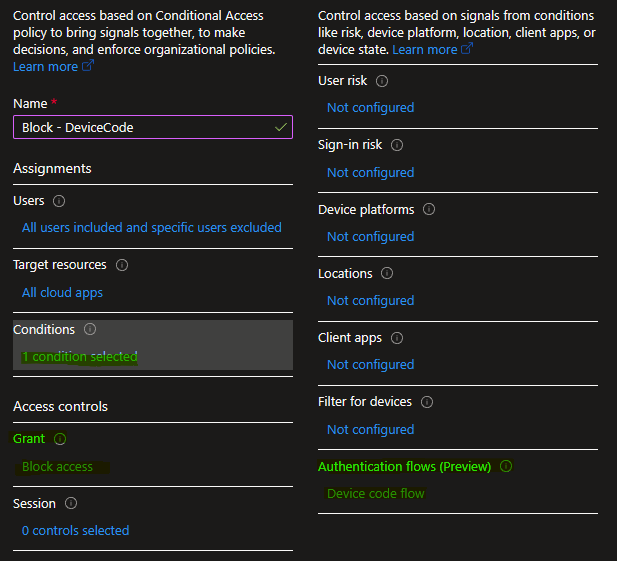The image size is (617, 561).
Task: Open the 'Block access' grant setting
Action: coord(57,467)
